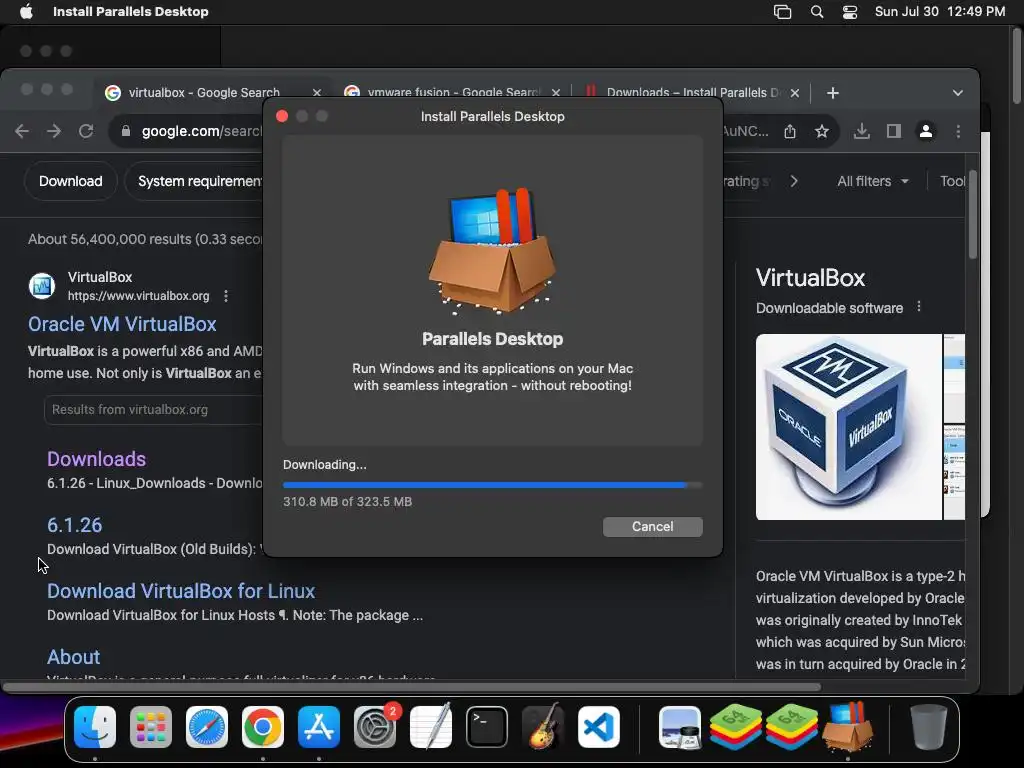The width and height of the screenshot is (1024, 768).
Task: Open Terminal from the Dock
Action: click(487, 727)
